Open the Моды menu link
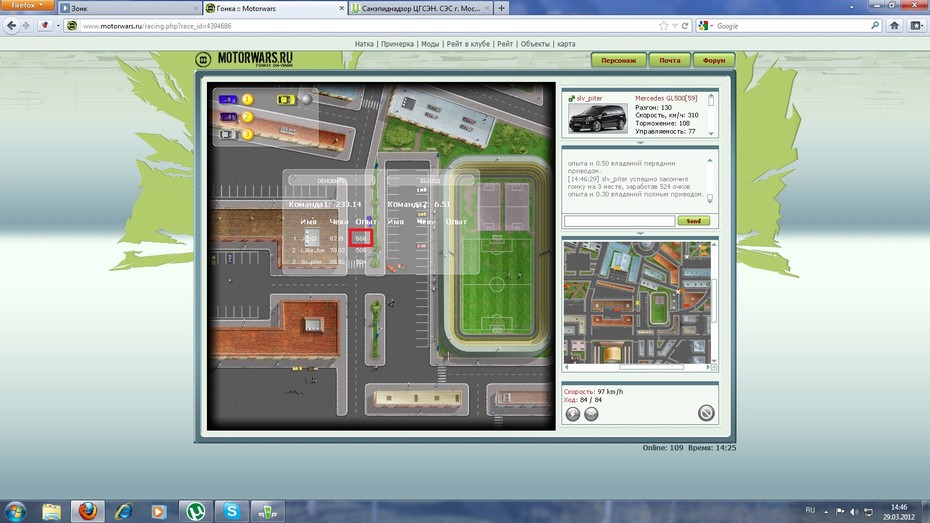The width and height of the screenshot is (930, 523). 430,44
